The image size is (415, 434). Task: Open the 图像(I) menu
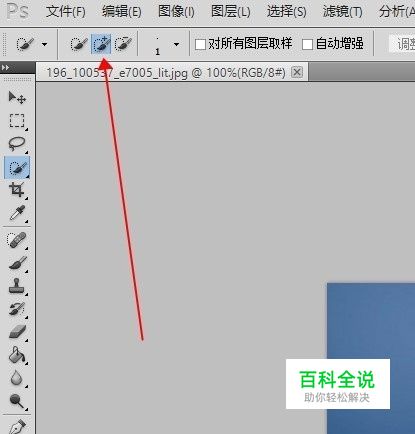pyautogui.click(x=176, y=12)
